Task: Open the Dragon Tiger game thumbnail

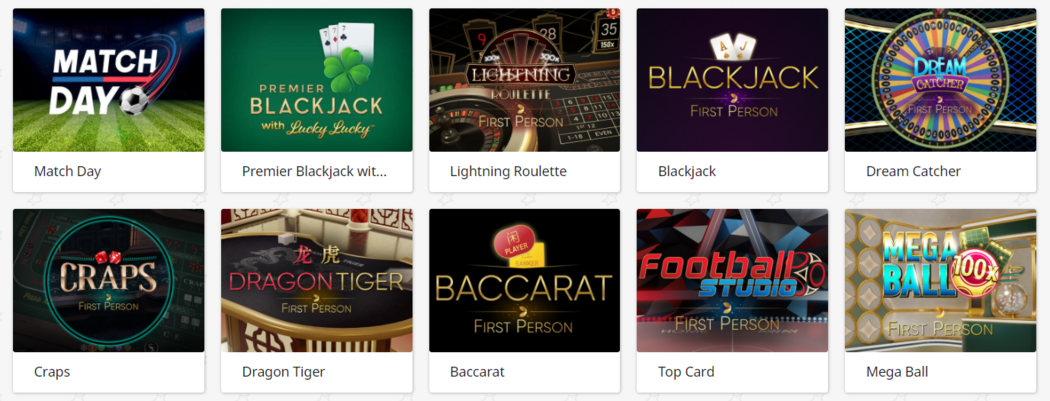Action: pos(317,280)
